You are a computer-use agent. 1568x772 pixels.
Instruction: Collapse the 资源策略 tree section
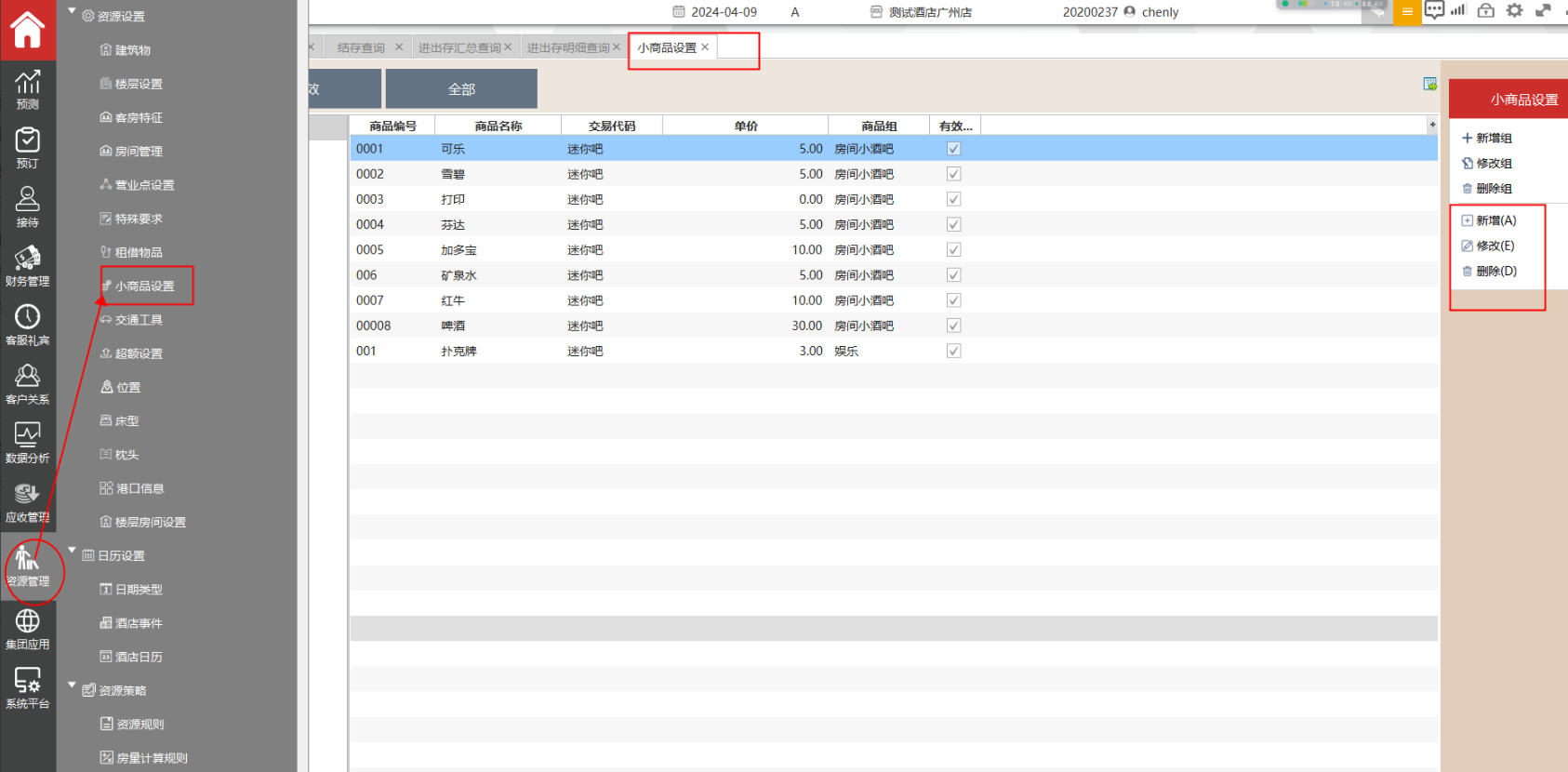(x=73, y=685)
